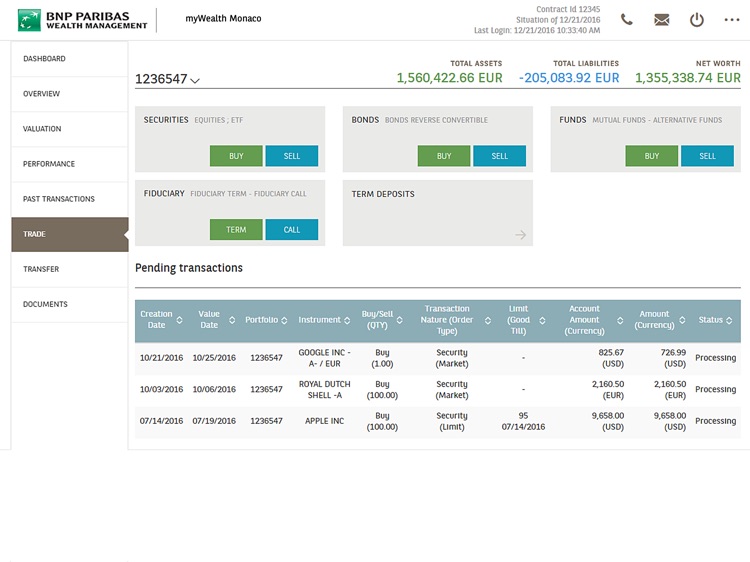Select Valuation in the sidebar
750x562 pixels.
point(70,129)
